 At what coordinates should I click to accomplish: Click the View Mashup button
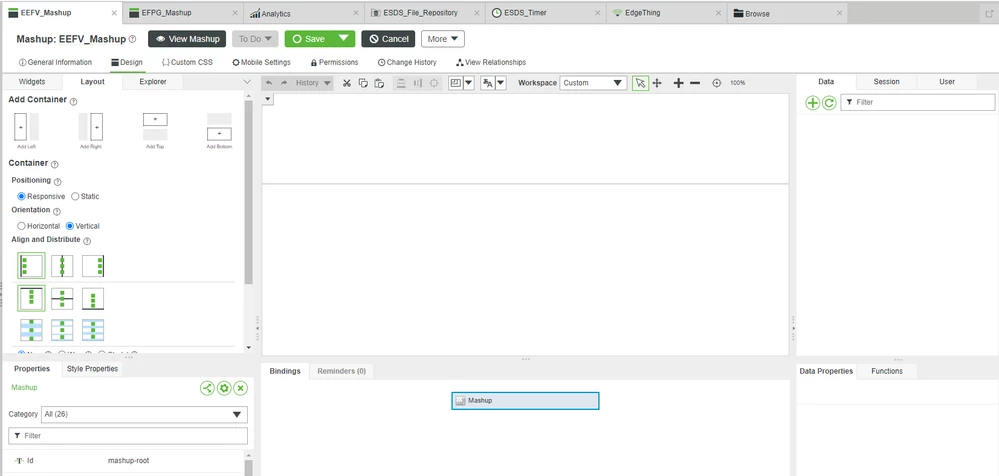187,39
